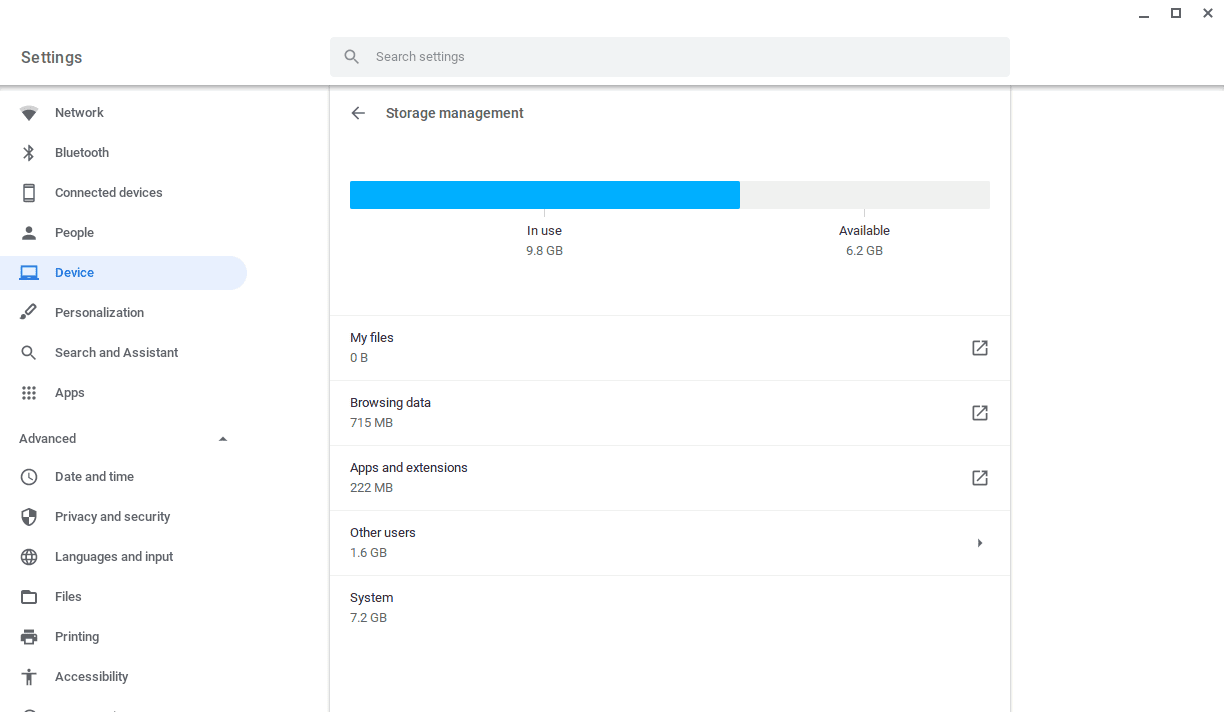Open the Other users label
Screen dimensions: 1224x712
(x=382, y=533)
